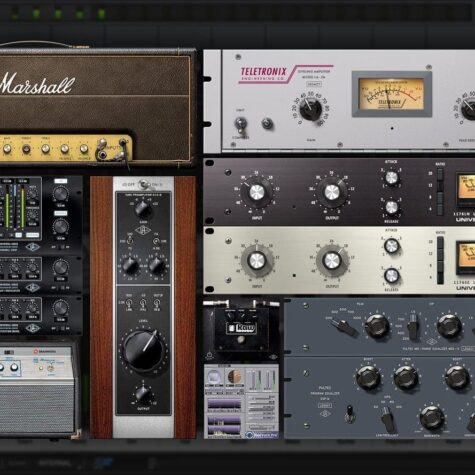475x475 pixels.
Task: Flip the left toggle under the 610 Gain knob
Action: point(130,241)
